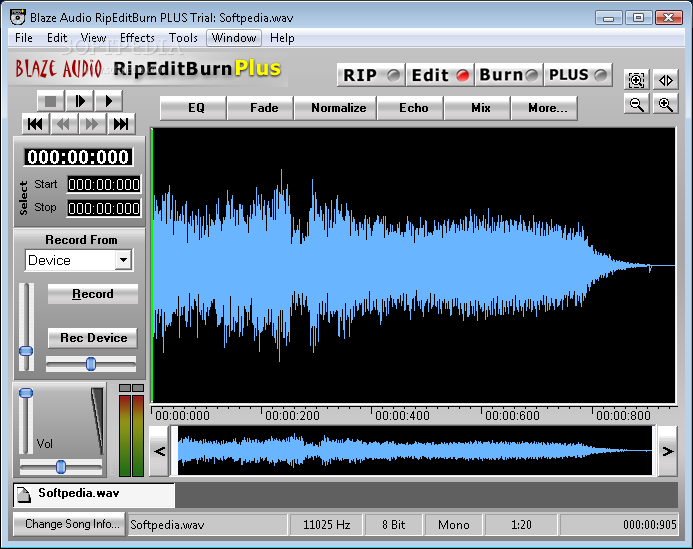The width and height of the screenshot is (693, 549).
Task: Open the View menu
Action: (x=93, y=38)
